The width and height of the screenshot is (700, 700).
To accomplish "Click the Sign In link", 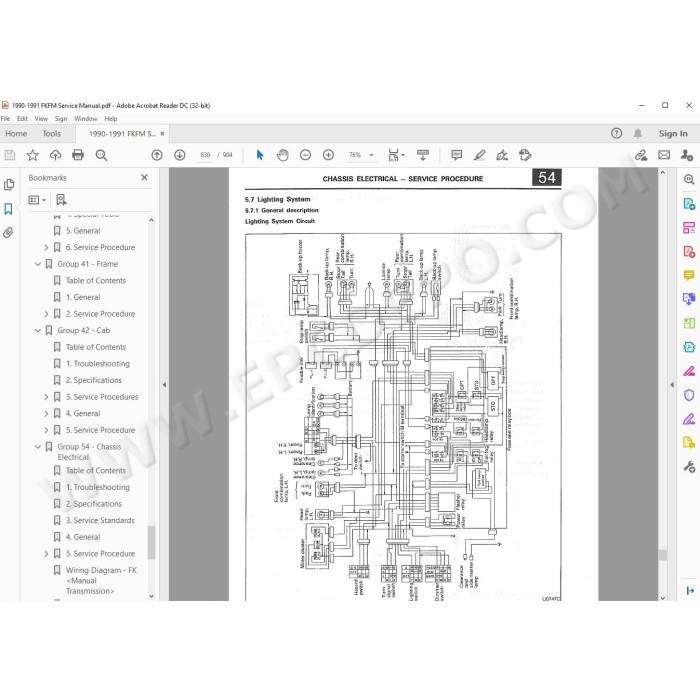I will point(673,133).
